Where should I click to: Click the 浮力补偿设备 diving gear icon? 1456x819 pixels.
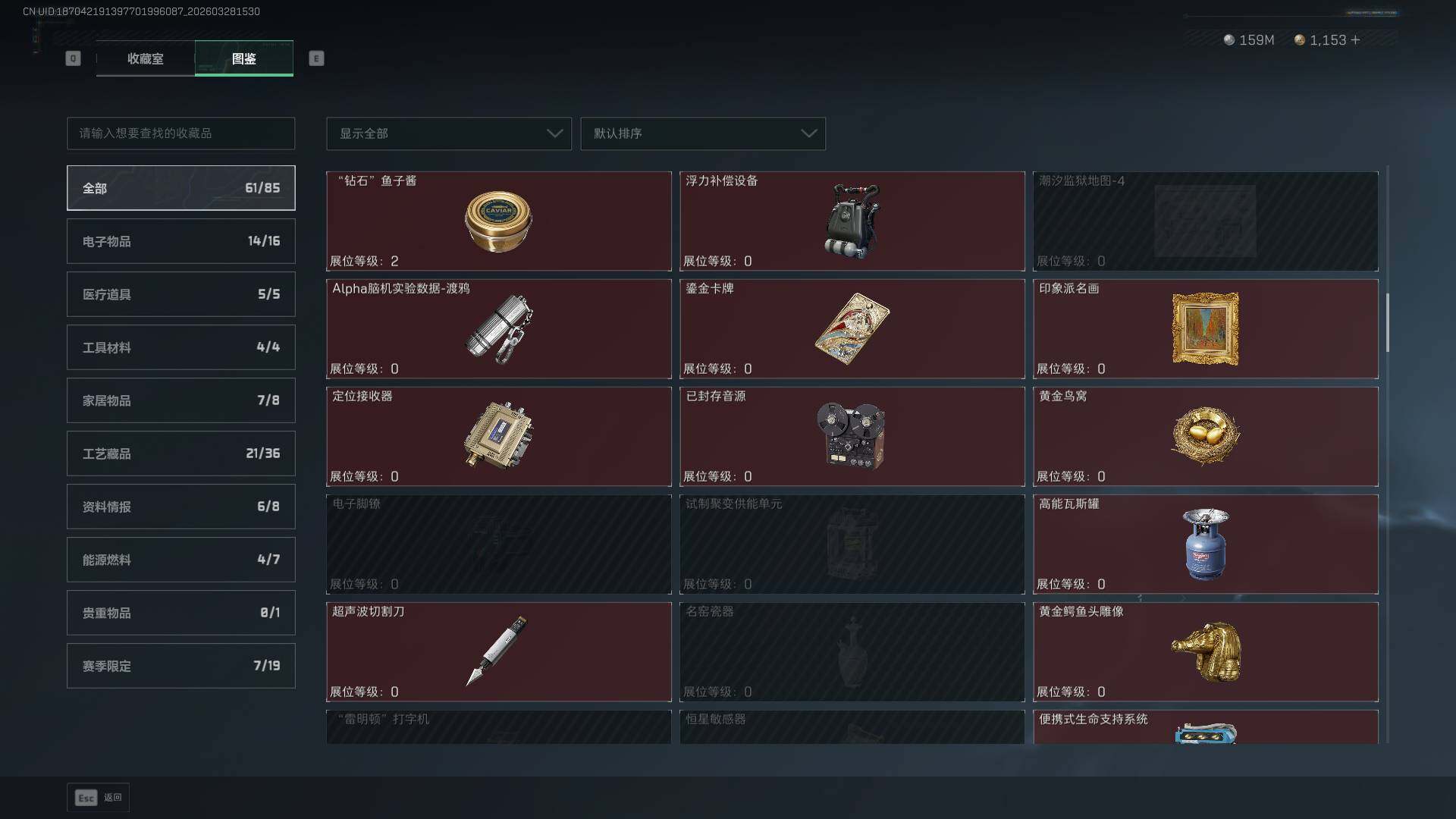(x=852, y=221)
